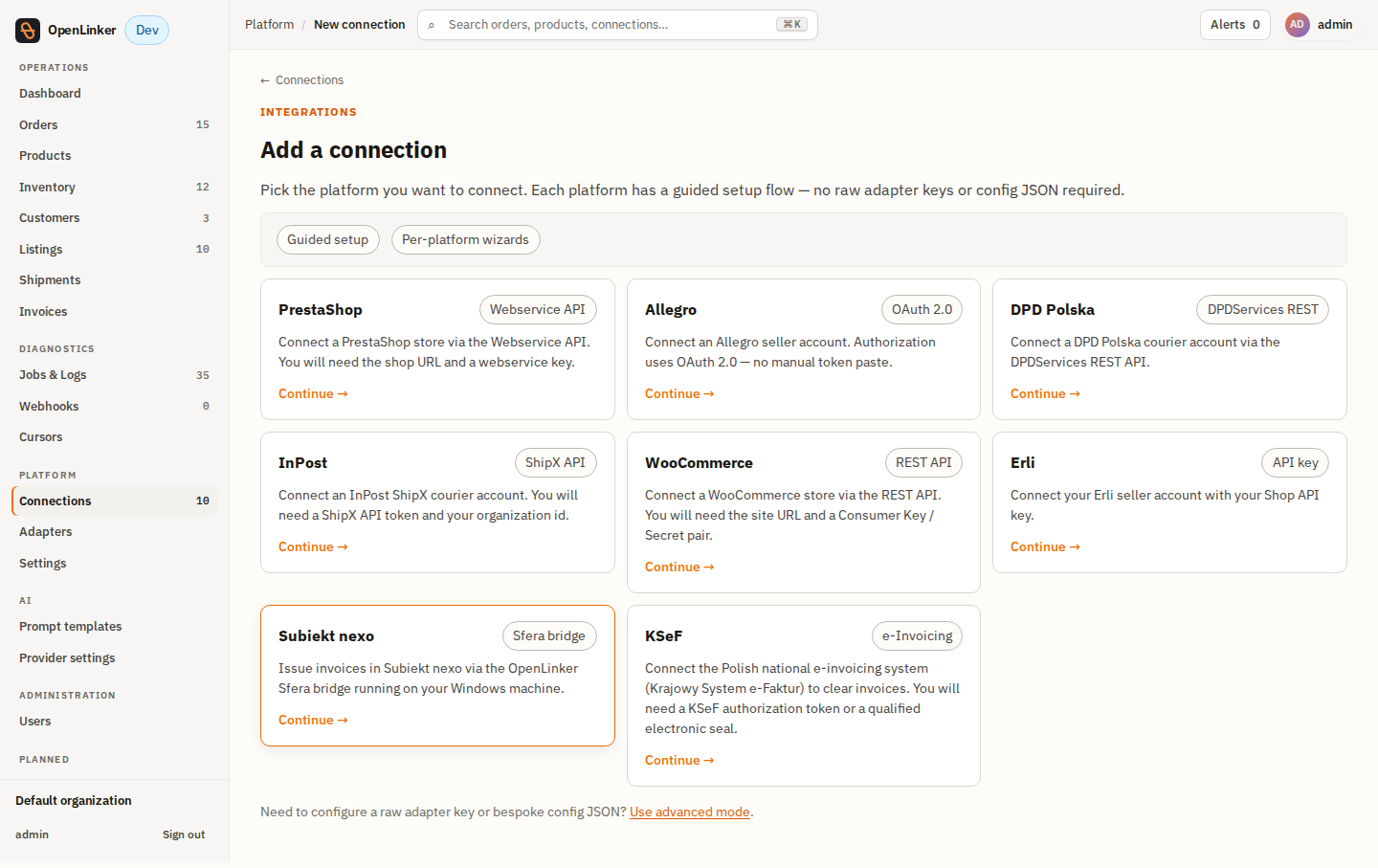Viewport: 1378px width, 868px height.
Task: Continue with Allegro setup
Action: tap(679, 393)
